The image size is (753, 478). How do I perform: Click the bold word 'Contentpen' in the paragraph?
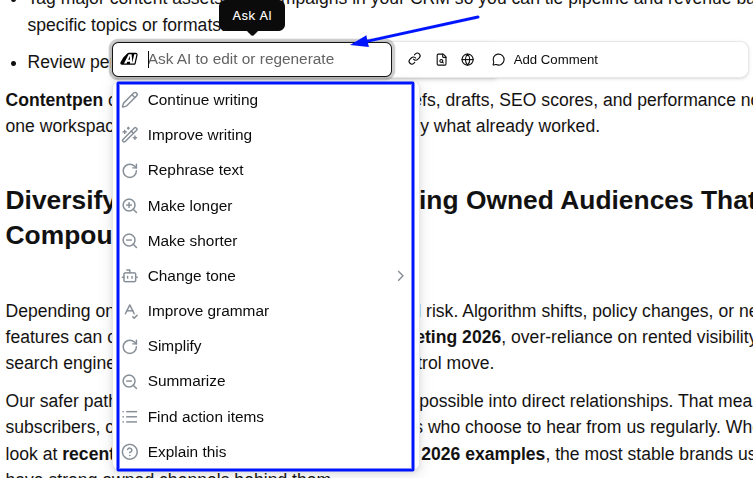(x=54, y=100)
